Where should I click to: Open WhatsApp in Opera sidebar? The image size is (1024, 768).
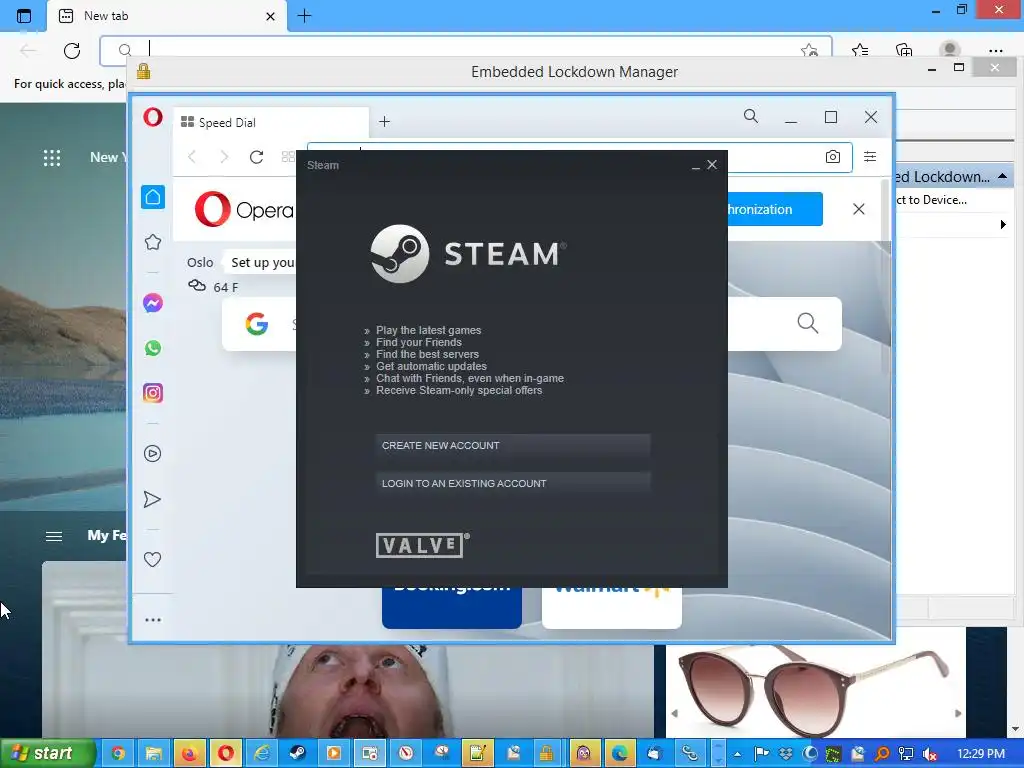[x=153, y=348]
